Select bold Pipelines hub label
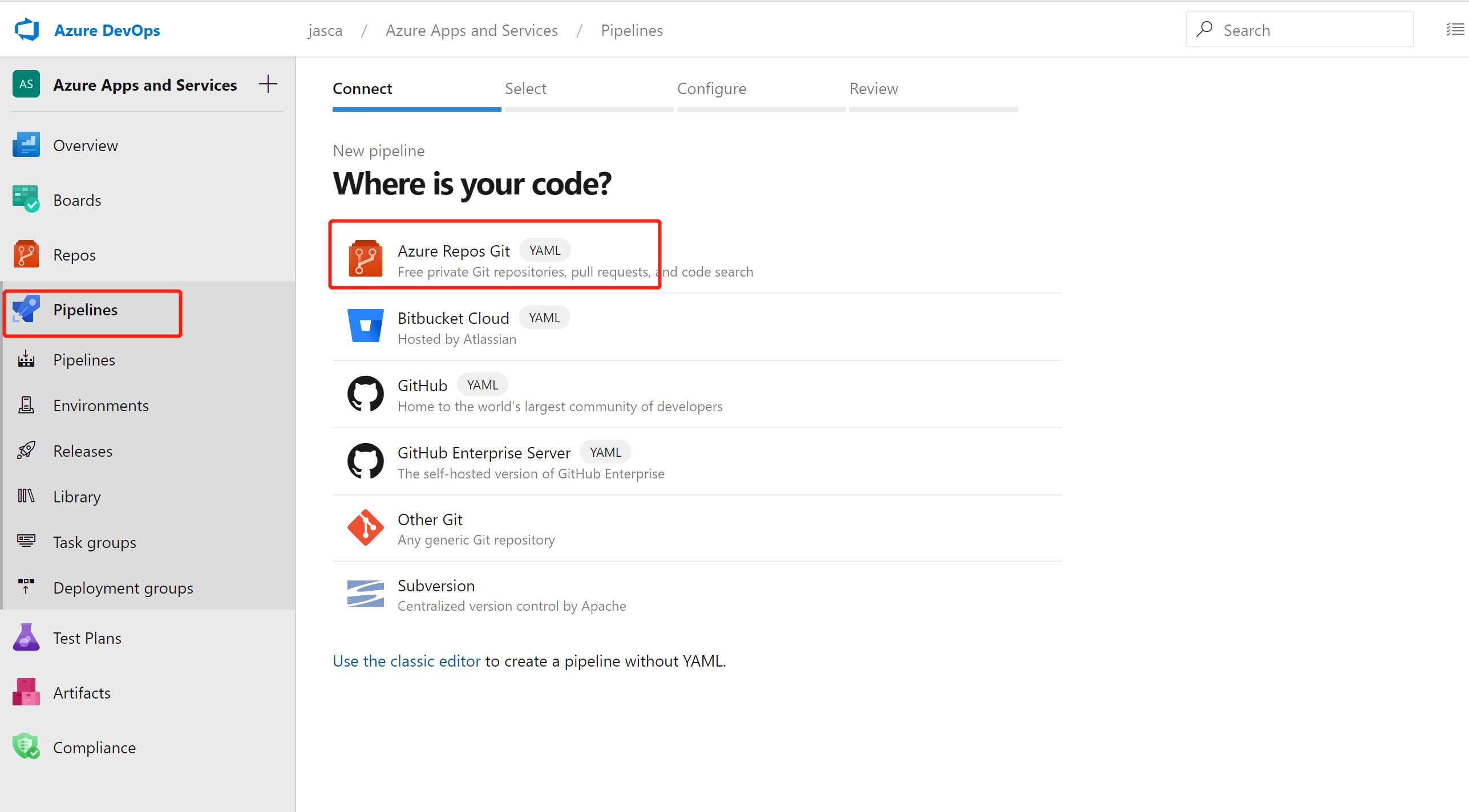Image resolution: width=1469 pixels, height=812 pixels. tap(86, 310)
